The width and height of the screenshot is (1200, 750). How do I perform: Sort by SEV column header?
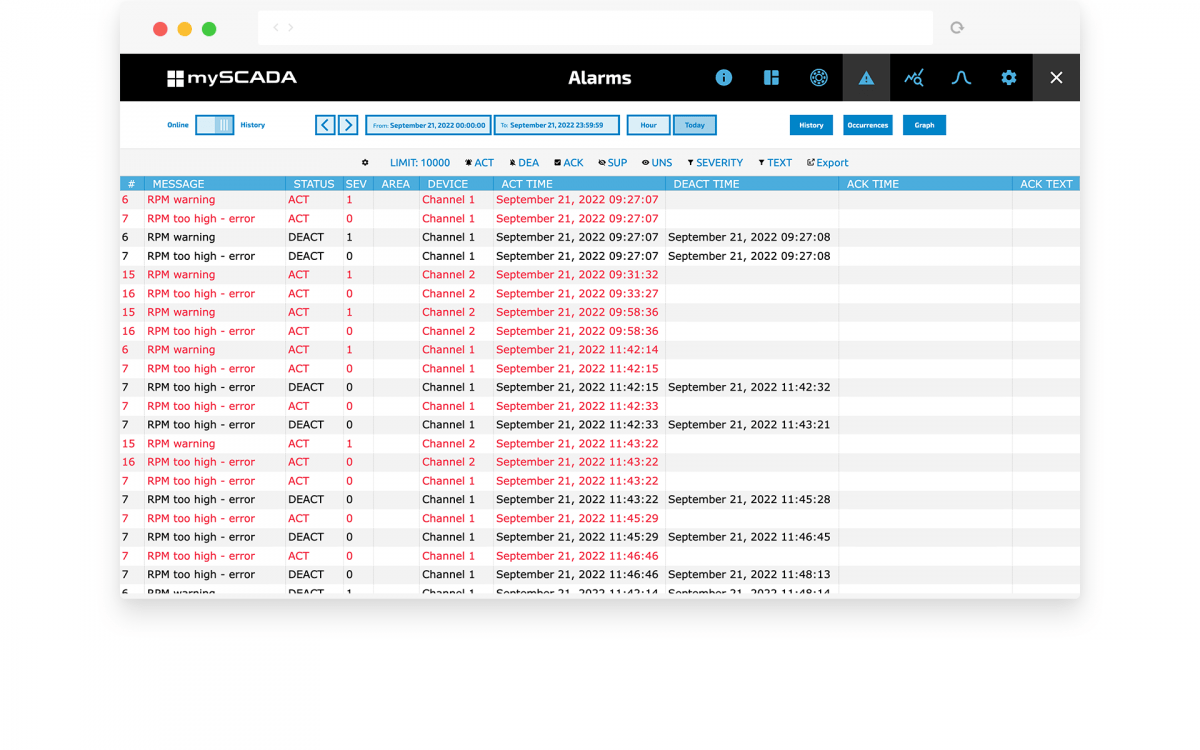356,184
